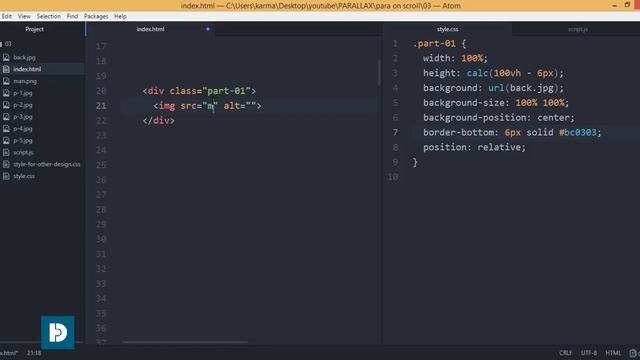This screenshot has height=360, width=640.
Task: Click the file icon next to script.js
Action: click(6, 152)
